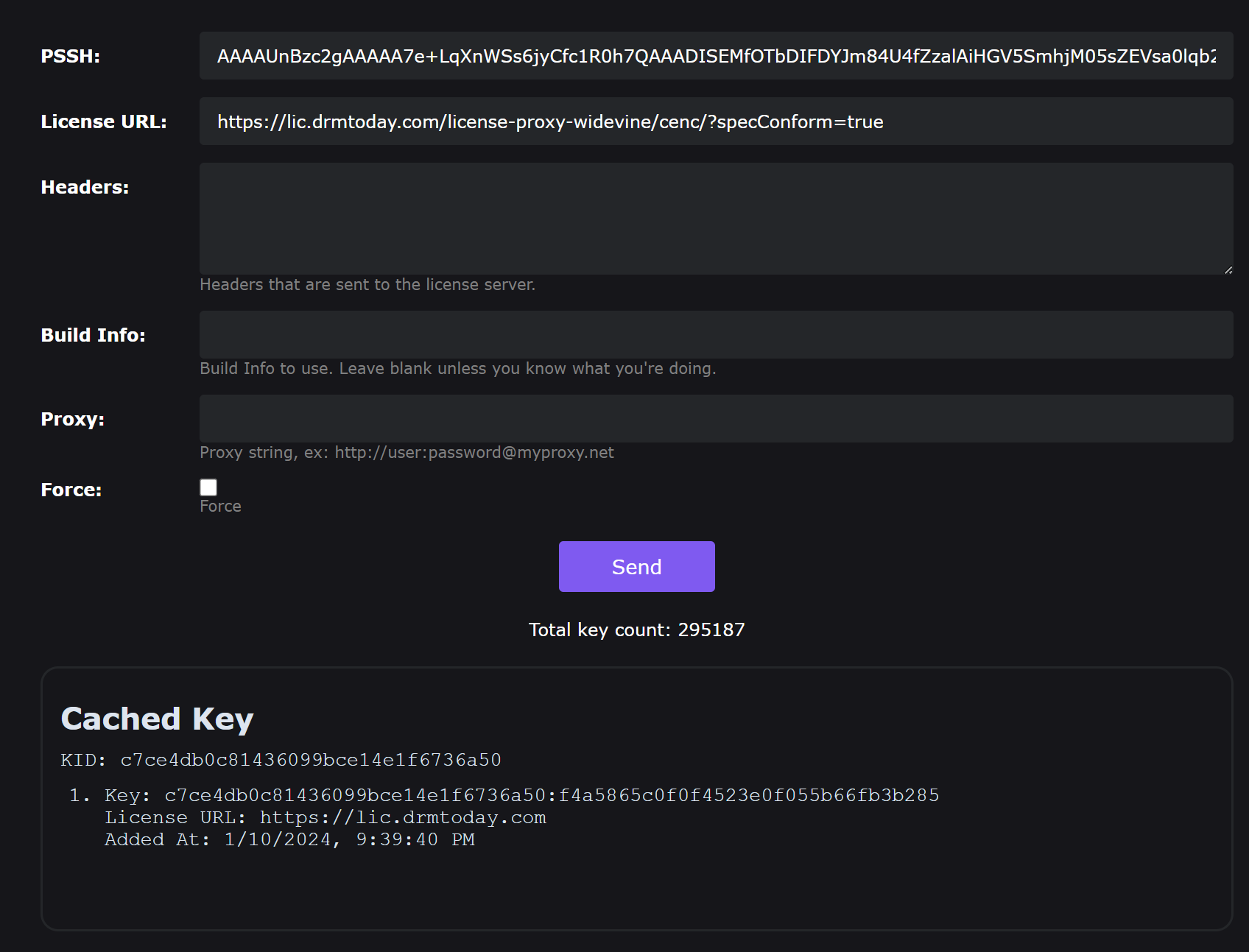
Task: Click the Proxy string example hint
Action: click(407, 453)
